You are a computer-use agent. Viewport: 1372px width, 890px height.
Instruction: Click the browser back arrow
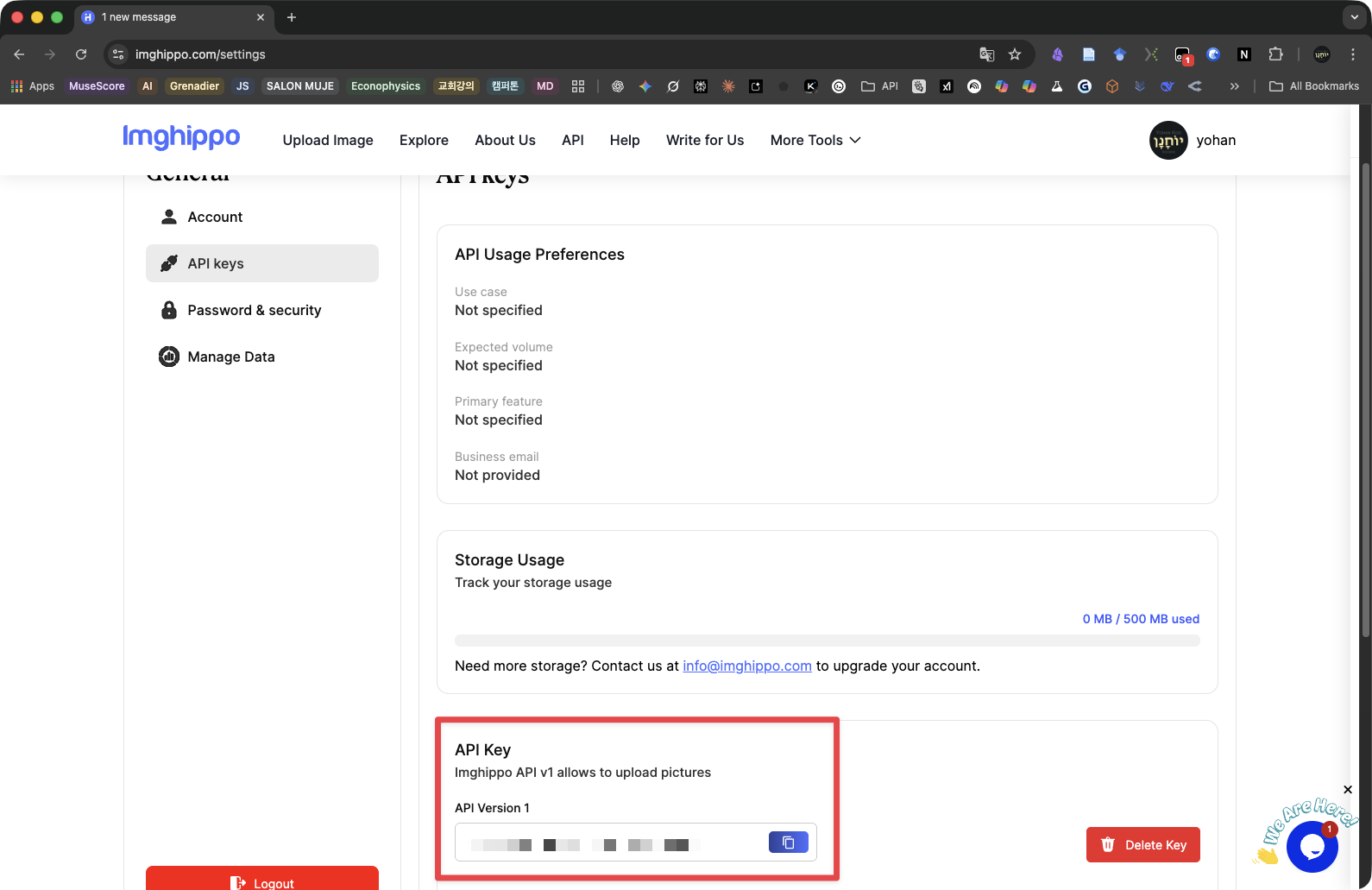19,54
